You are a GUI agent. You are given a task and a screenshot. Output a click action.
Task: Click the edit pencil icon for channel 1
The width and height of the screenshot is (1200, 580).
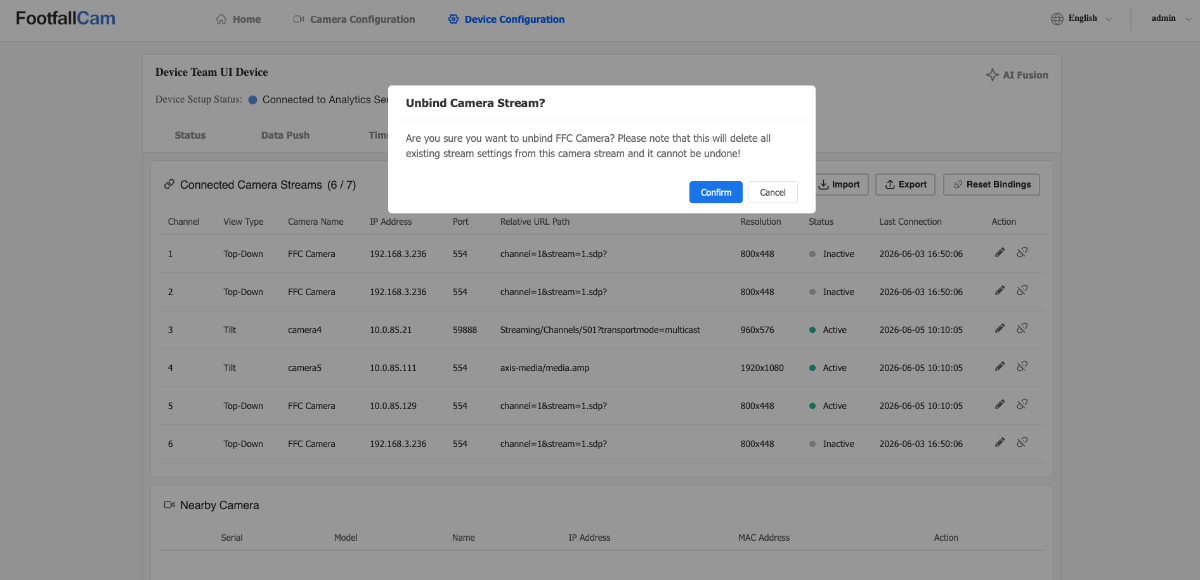999,253
